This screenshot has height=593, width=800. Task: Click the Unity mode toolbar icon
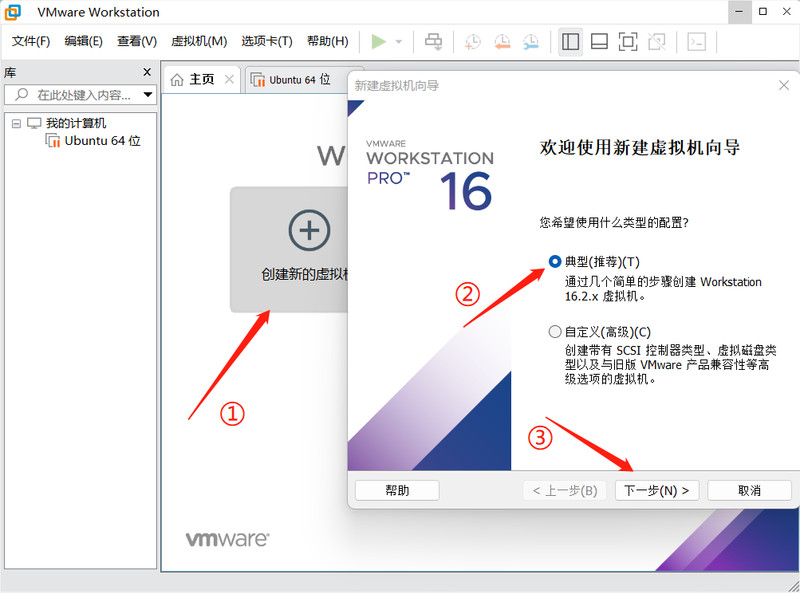point(657,42)
